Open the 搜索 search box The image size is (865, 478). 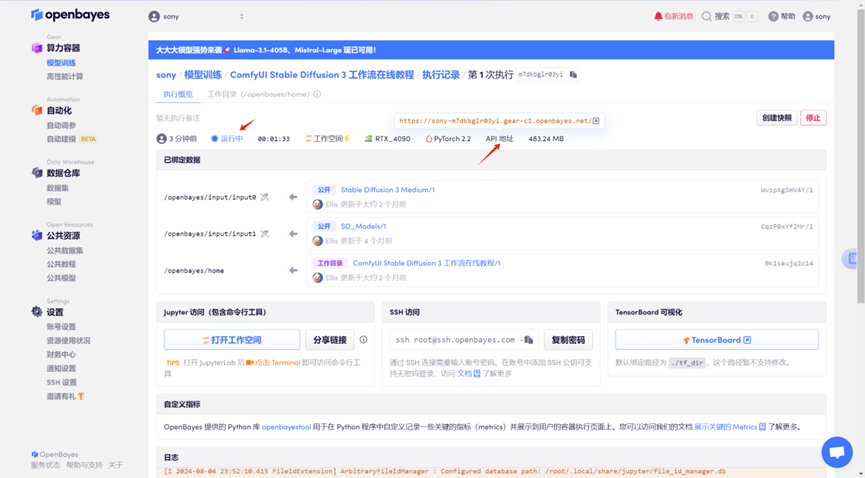point(729,17)
